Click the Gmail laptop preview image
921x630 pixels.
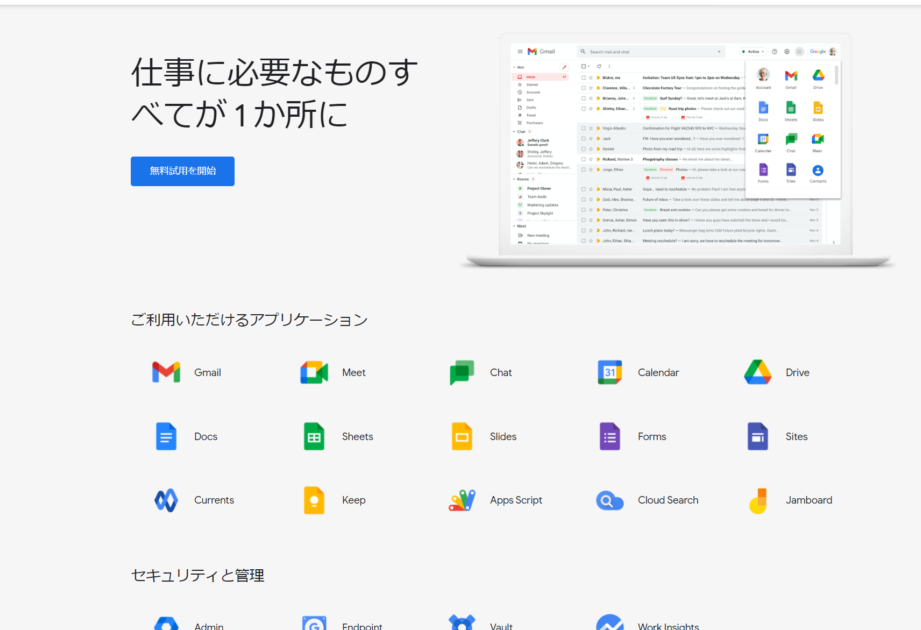click(x=676, y=151)
